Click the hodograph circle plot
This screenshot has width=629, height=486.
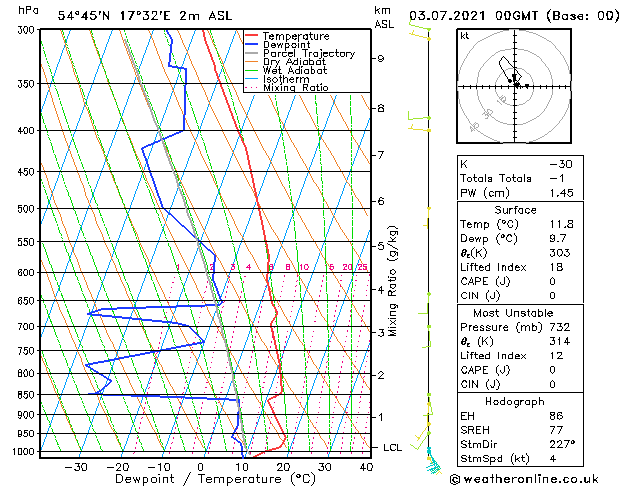516,86
